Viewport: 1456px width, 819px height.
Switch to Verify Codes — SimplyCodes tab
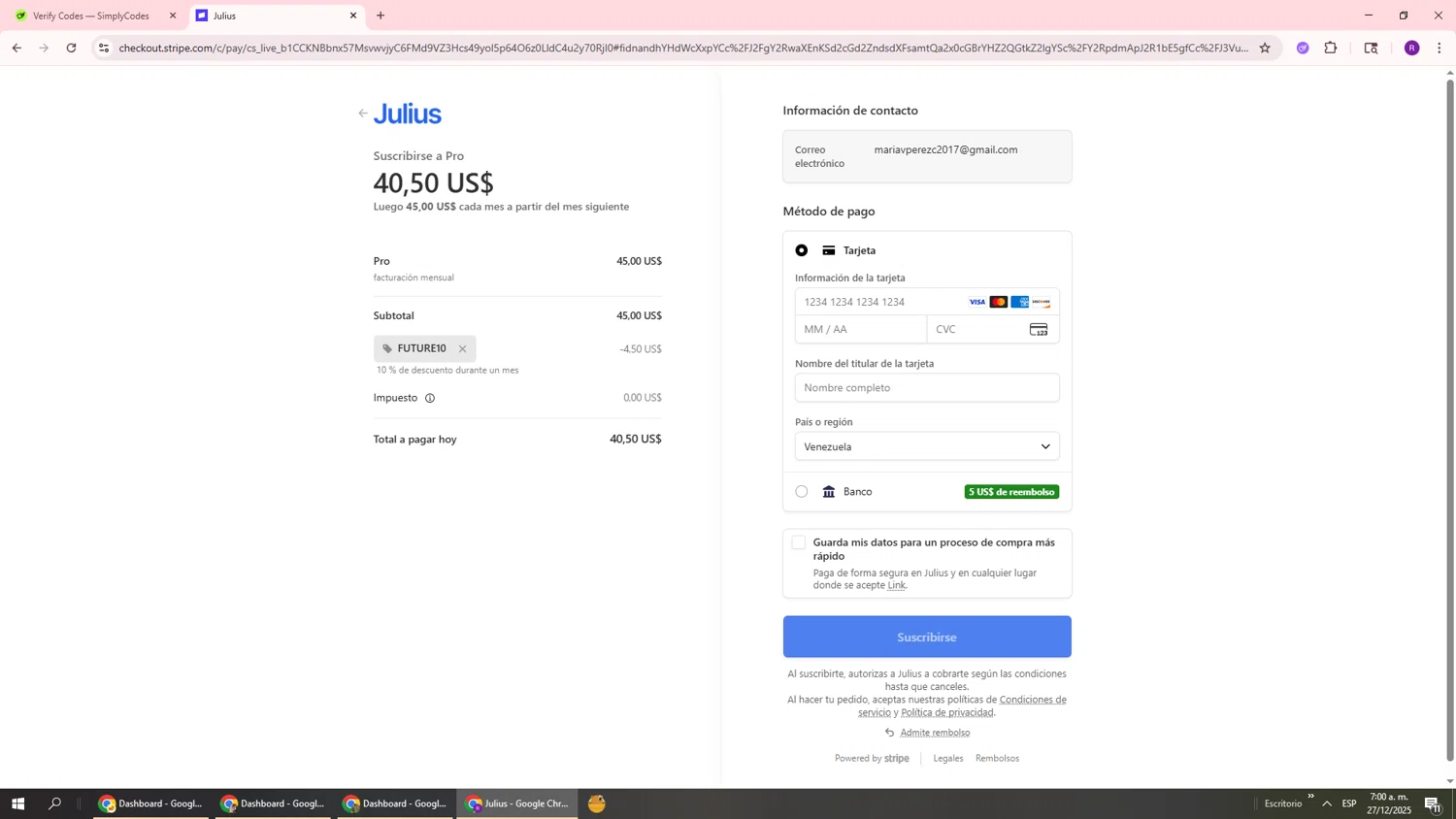(91, 16)
